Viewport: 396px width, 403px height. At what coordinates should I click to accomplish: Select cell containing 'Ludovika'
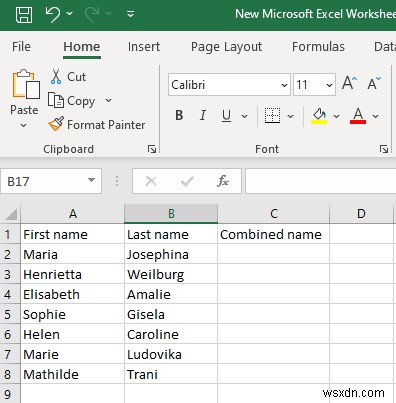[x=171, y=354]
